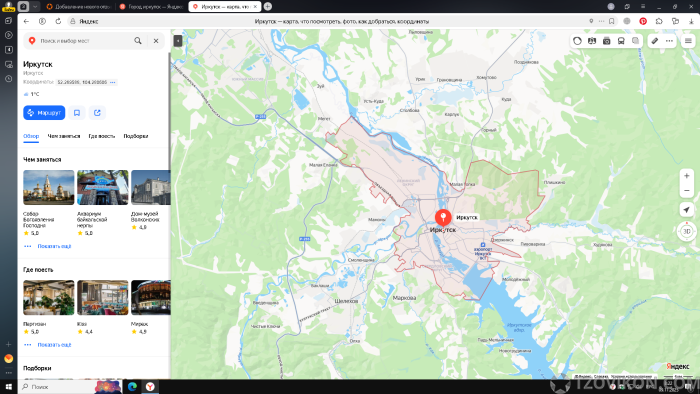This screenshot has height=394, width=700.
Task: Switch to the Добавление нового browser tab
Action: [x=79, y=6]
